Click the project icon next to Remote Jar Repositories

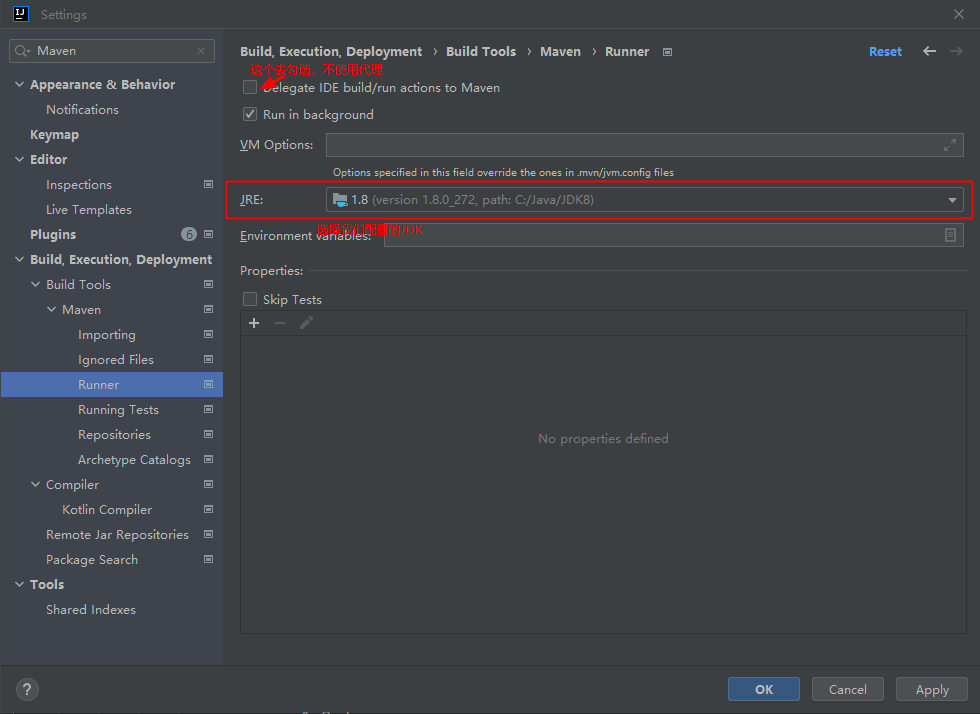pyautogui.click(x=209, y=535)
